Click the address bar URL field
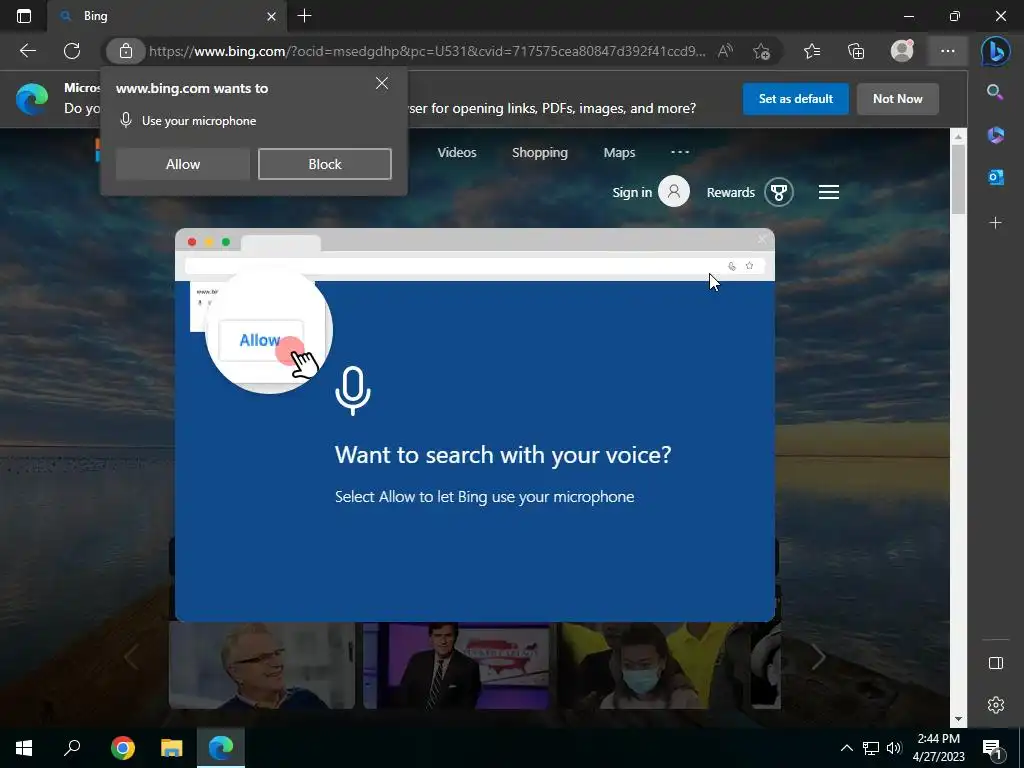1024x768 pixels. (428, 51)
